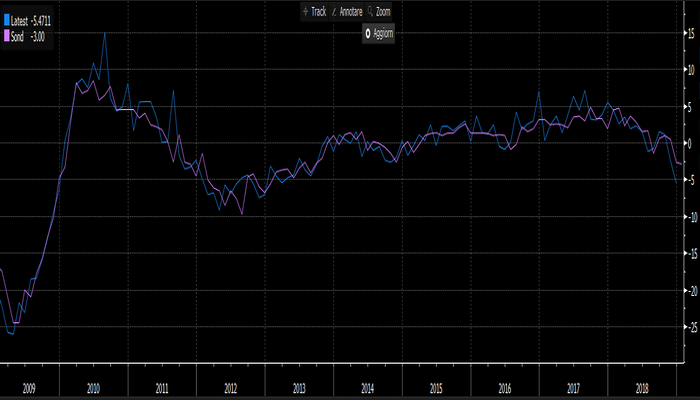The height and width of the screenshot is (400, 700).
Task: Click the 0 value on the y-axis
Action: [x=689, y=143]
